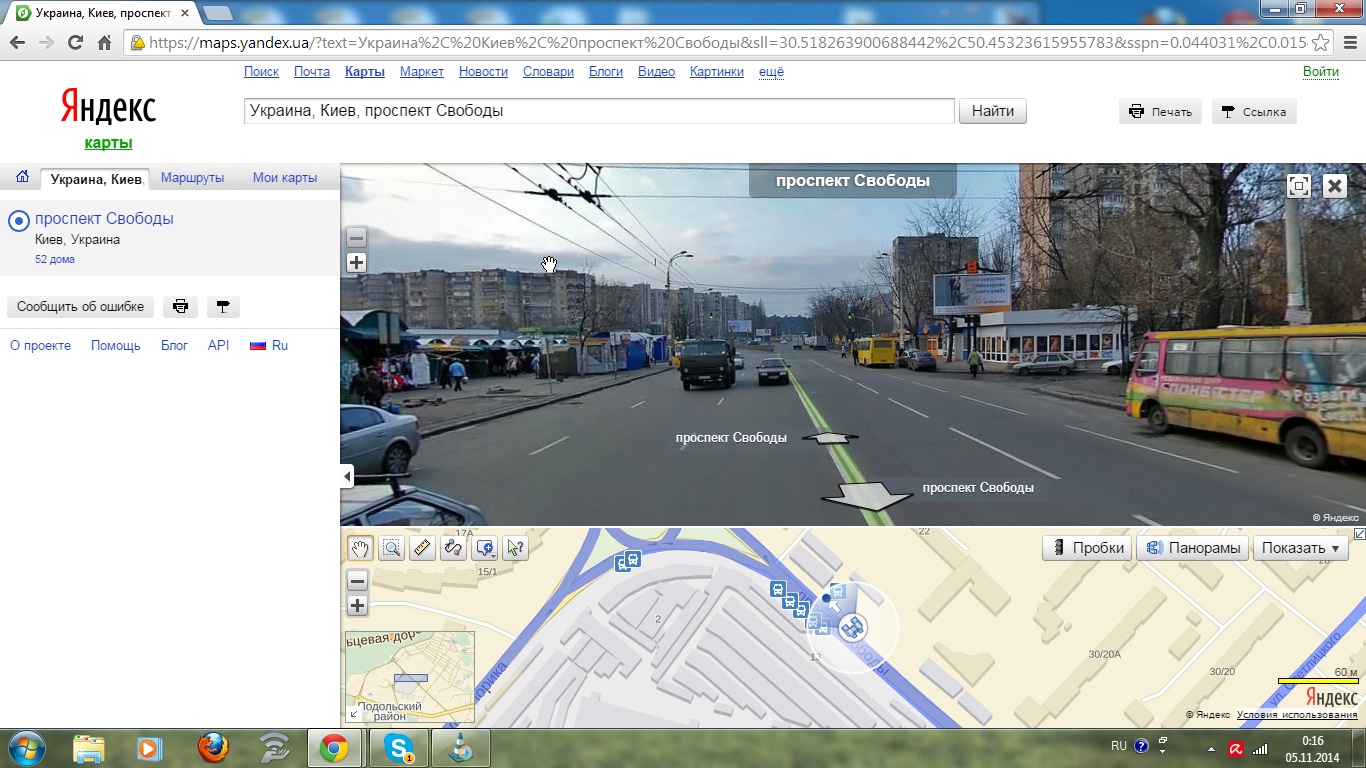1366x768 pixels.
Task: Select the ruler distance measurement tool
Action: [422, 547]
